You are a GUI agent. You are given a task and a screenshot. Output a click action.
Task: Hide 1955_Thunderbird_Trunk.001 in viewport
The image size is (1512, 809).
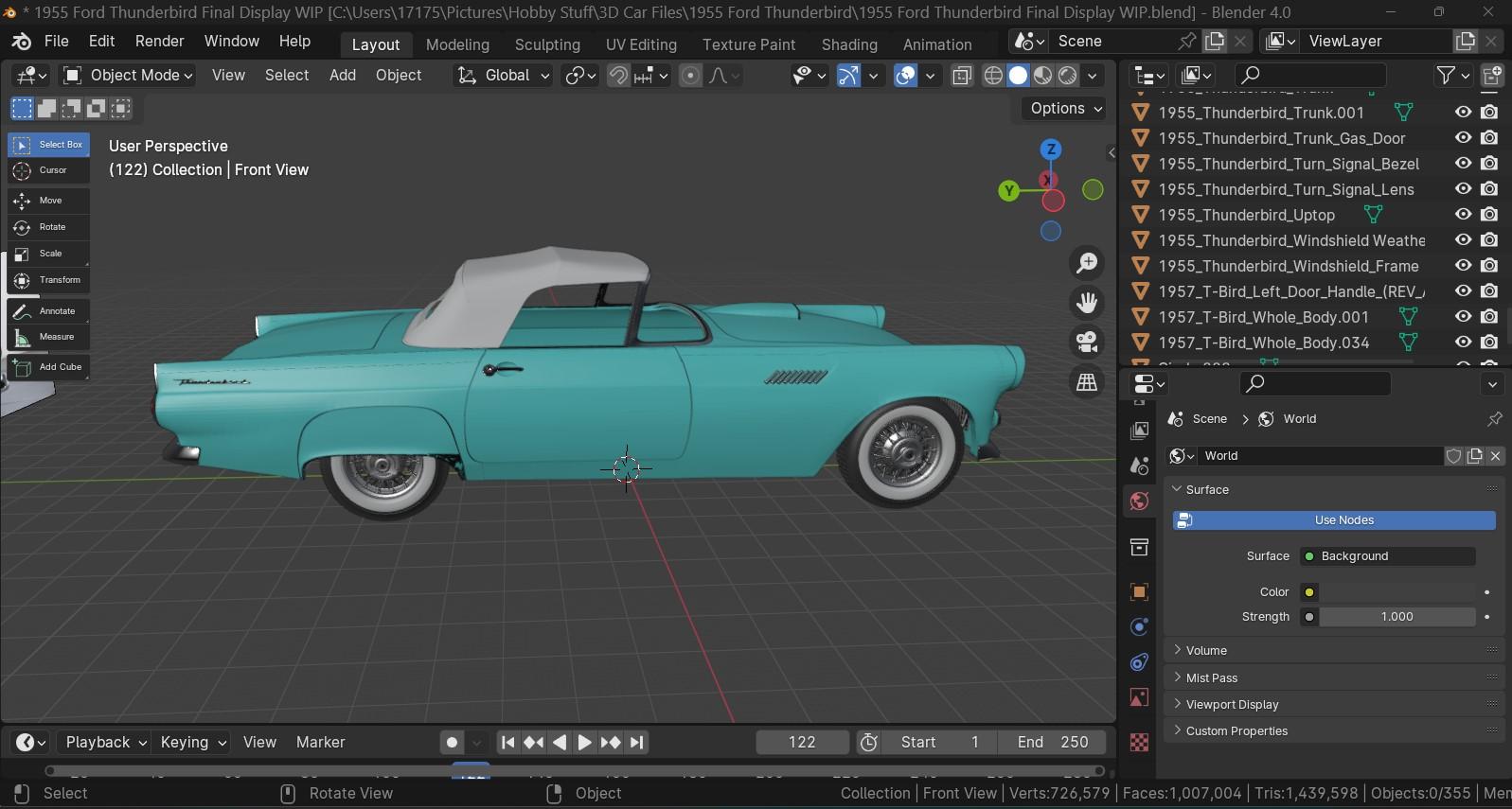pos(1463,113)
